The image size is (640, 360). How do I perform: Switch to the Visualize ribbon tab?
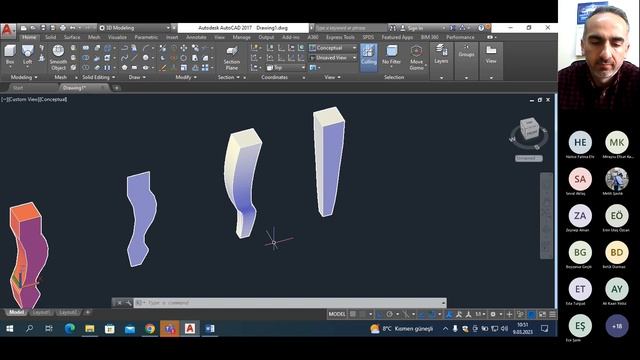click(117, 37)
